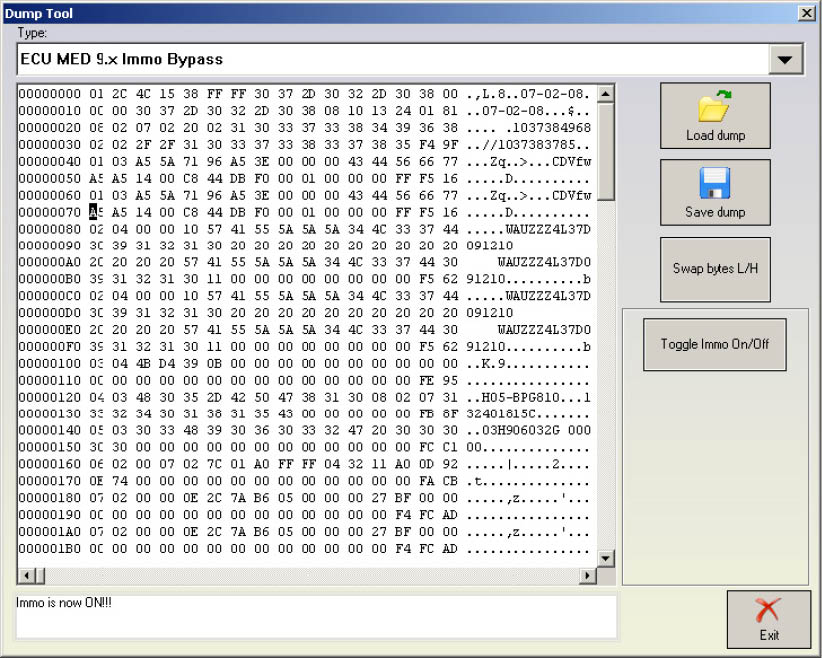
Task: Select the highlighted byte at offset 00000070
Action: [x=94, y=212]
